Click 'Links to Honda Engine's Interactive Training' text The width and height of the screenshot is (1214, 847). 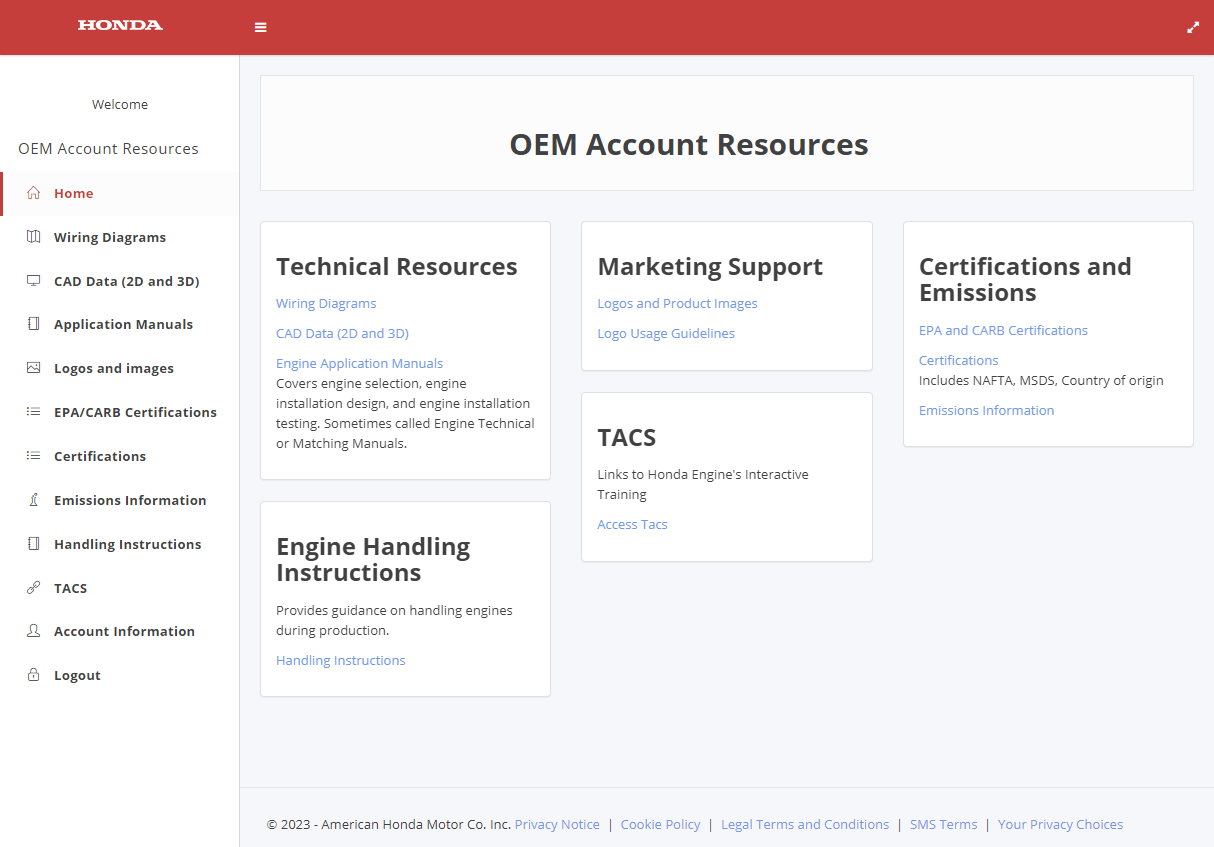tap(703, 485)
